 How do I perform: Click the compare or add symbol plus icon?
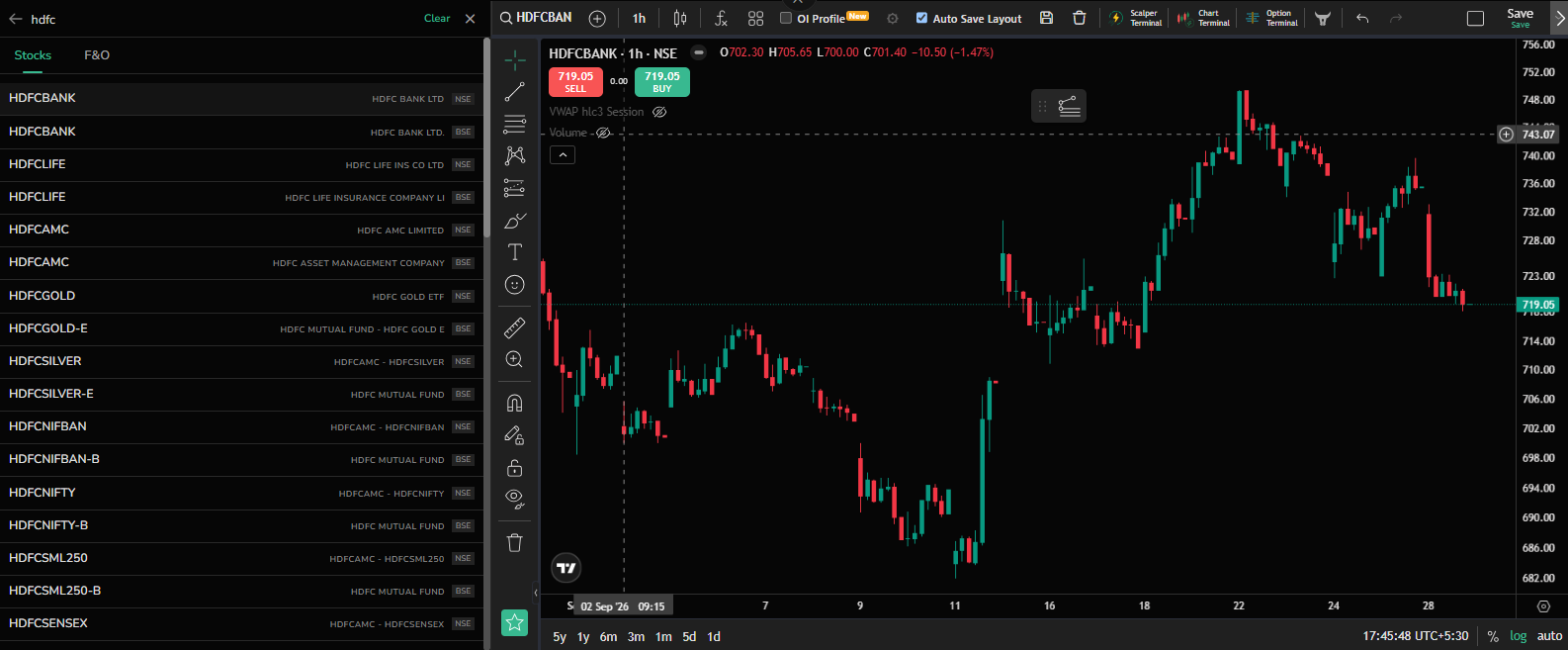[x=597, y=18]
